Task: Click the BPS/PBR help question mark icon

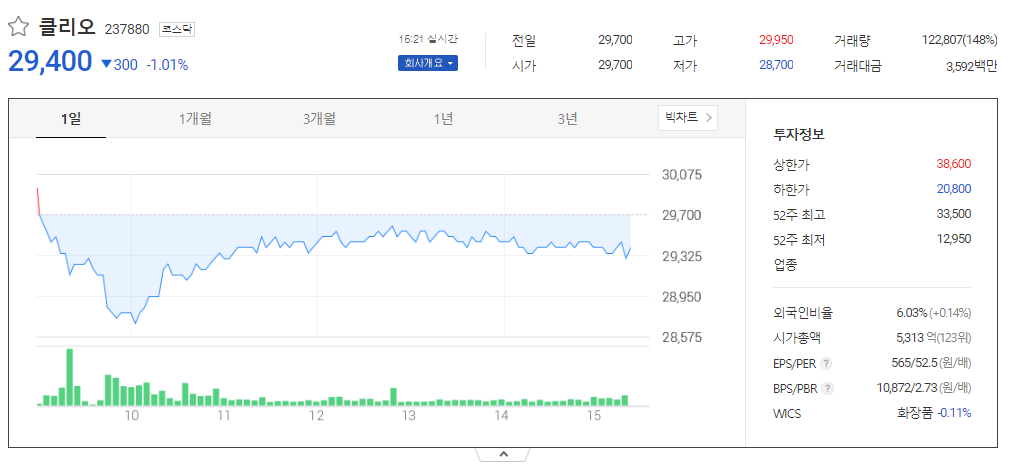Action: click(827, 389)
